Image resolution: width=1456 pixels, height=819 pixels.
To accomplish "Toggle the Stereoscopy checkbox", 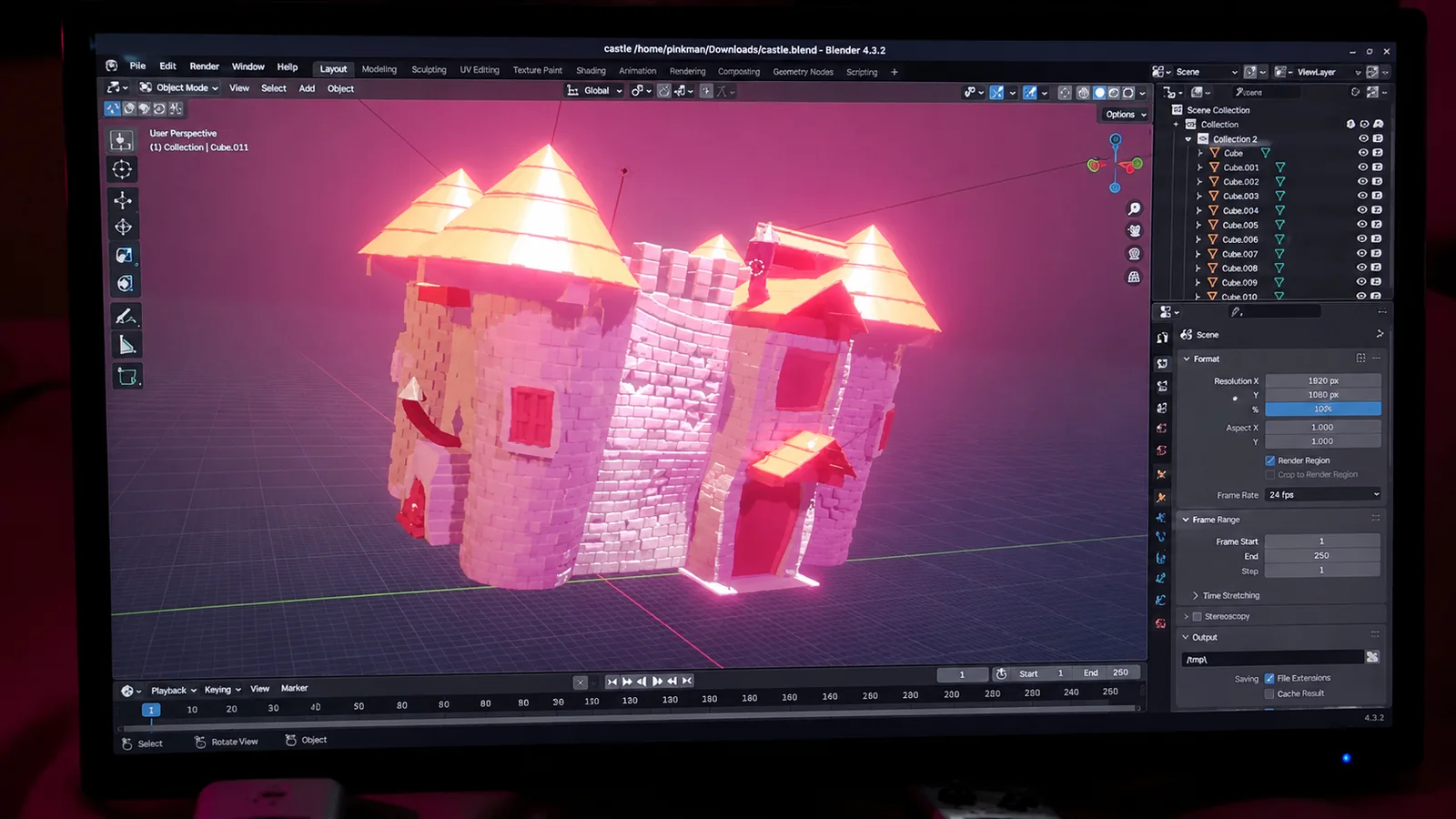I will pos(1198,616).
